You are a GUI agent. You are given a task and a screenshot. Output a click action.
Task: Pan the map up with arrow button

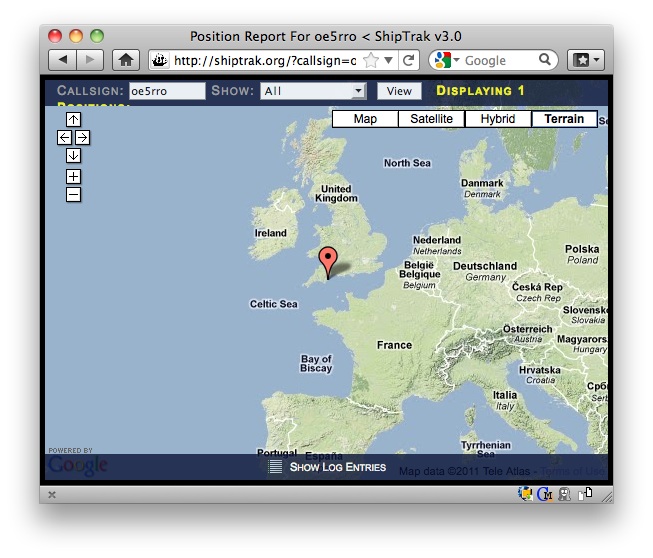pos(73,120)
